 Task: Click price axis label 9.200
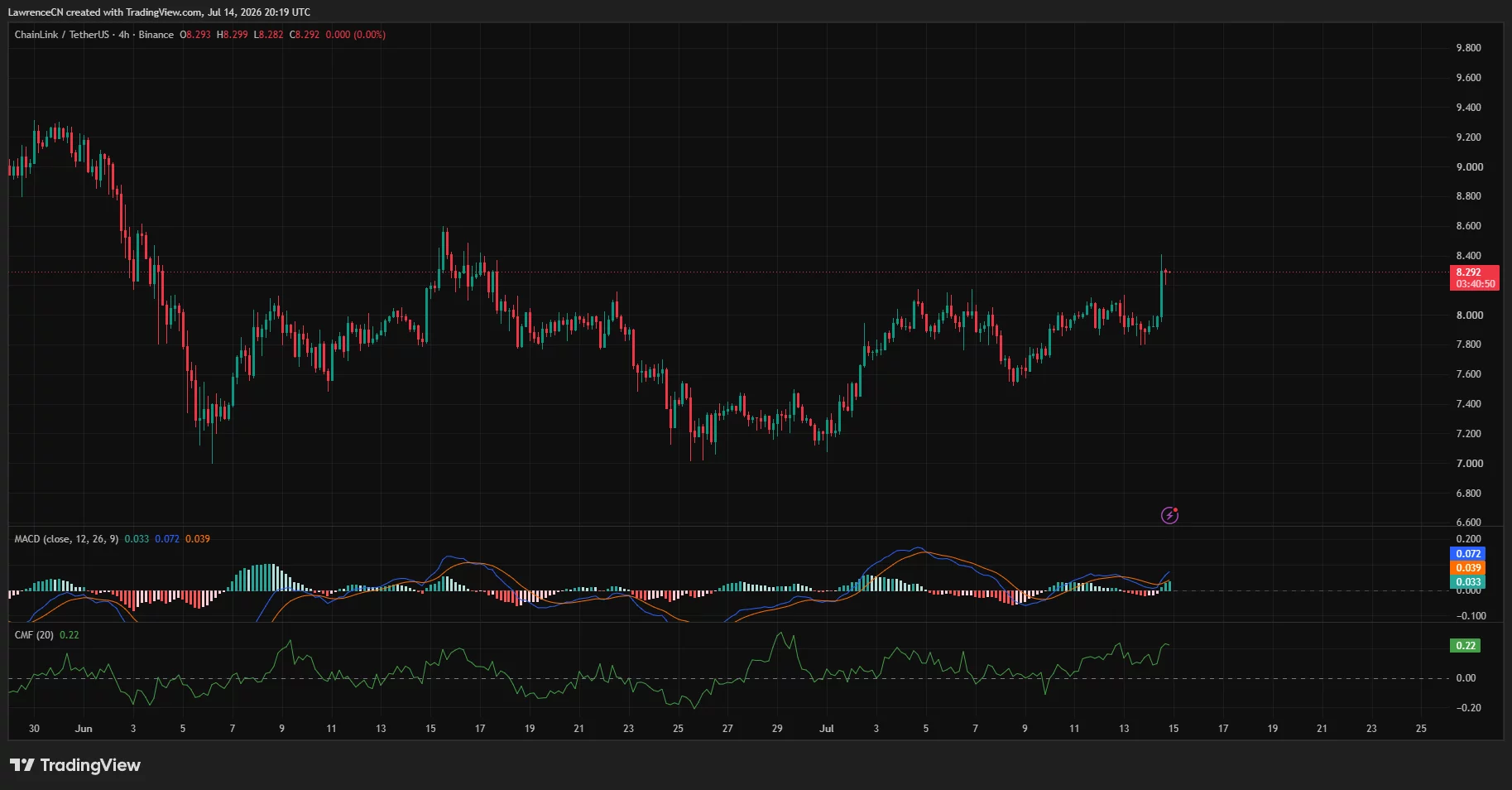[1469, 137]
